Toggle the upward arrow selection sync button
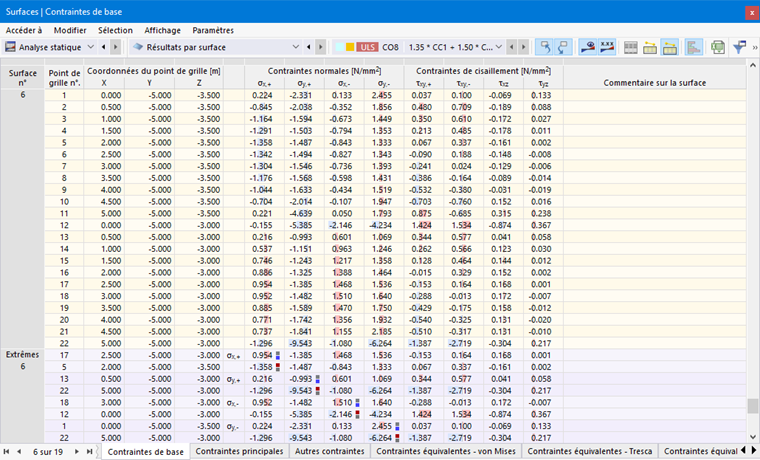Image resolution: width=760 pixels, height=460 pixels. pyautogui.click(x=545, y=48)
